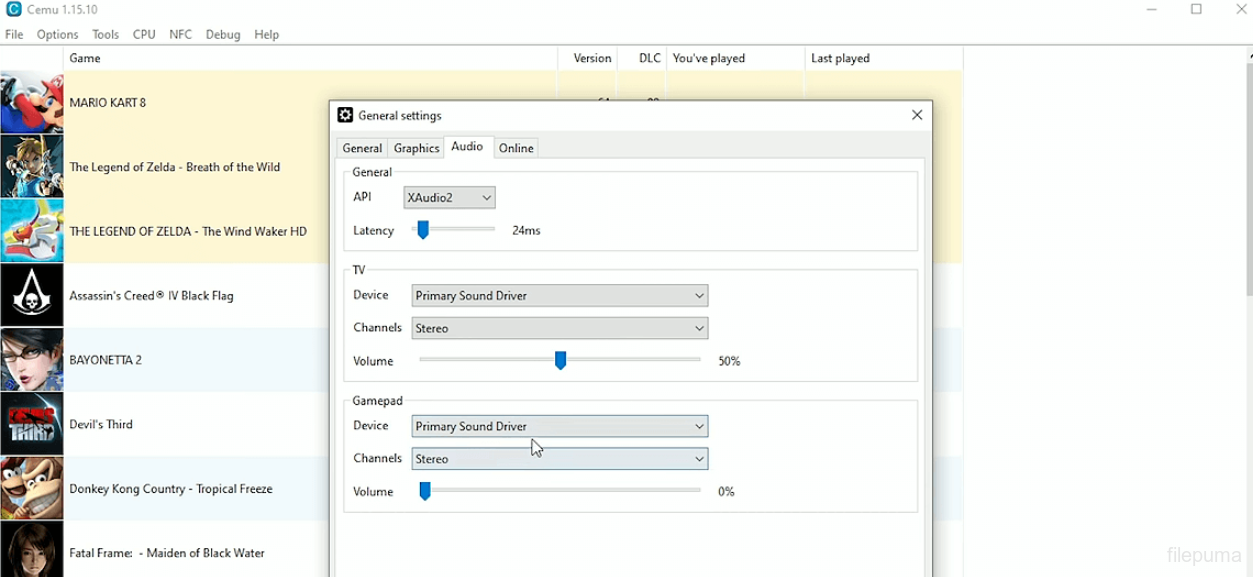1253x577 pixels.
Task: Click the TV Volume slider handle
Action: pos(561,360)
